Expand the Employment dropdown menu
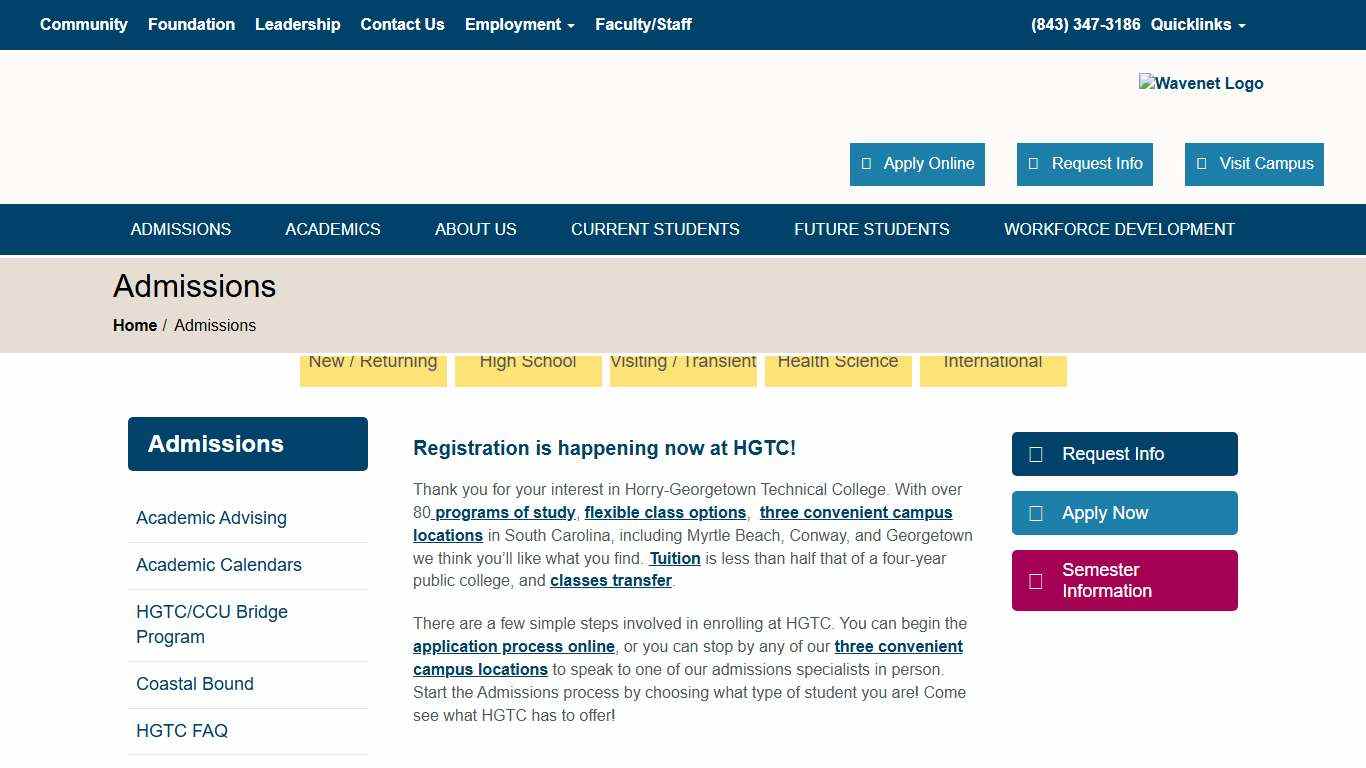 pyautogui.click(x=519, y=24)
